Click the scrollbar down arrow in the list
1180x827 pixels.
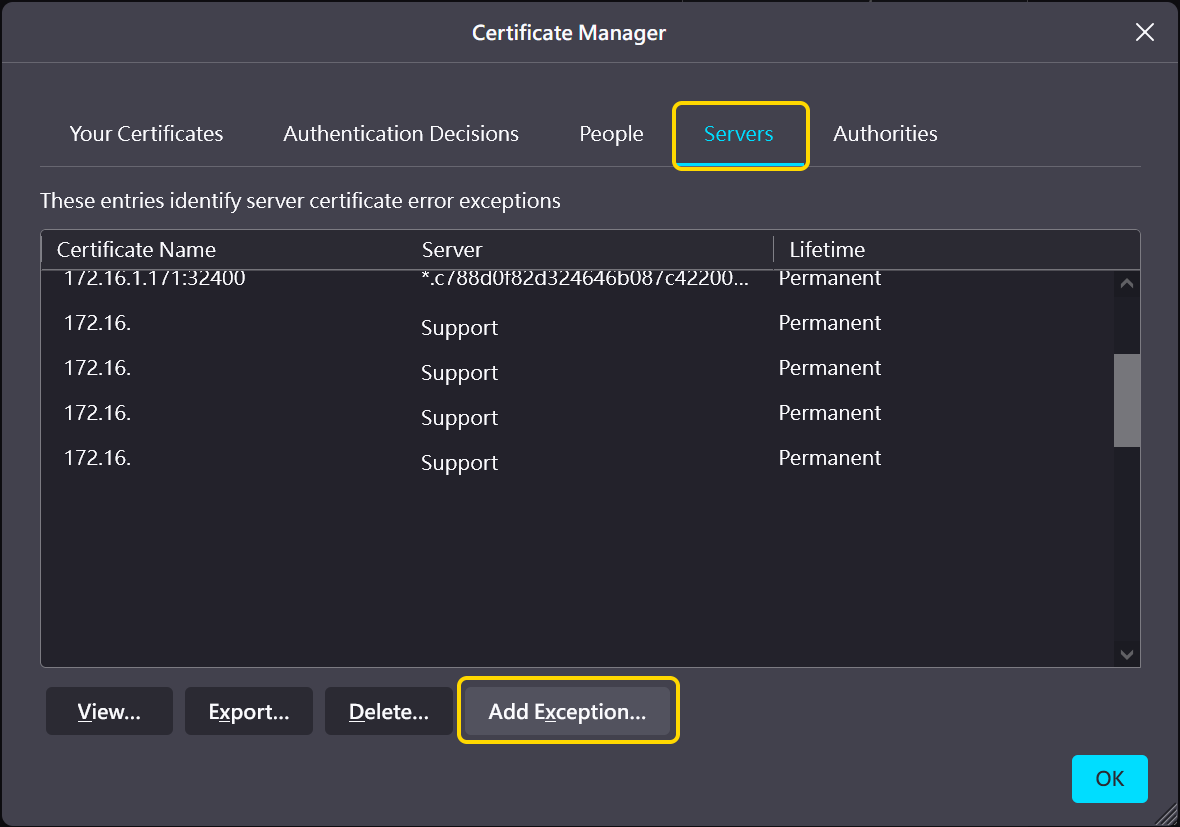coord(1127,654)
